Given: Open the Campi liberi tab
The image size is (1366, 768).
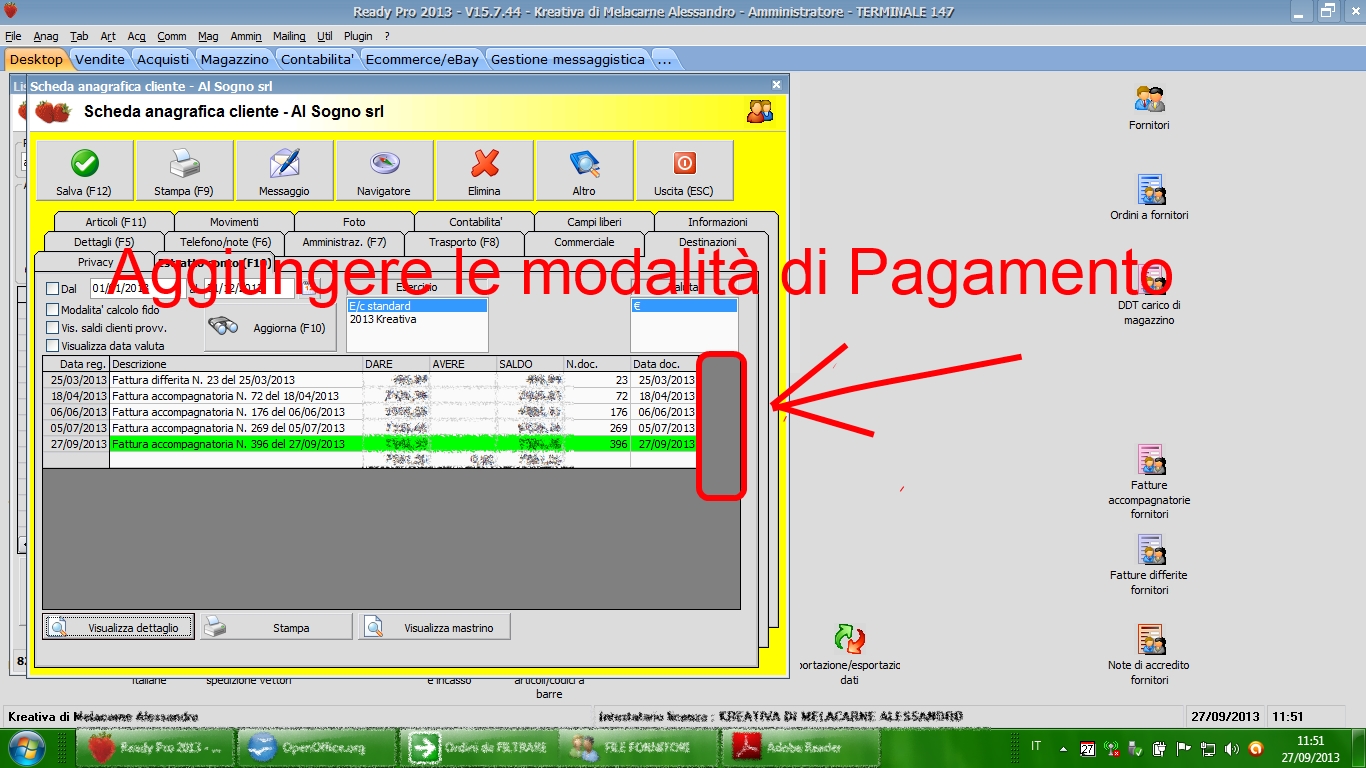Looking at the screenshot, I should point(594,222).
